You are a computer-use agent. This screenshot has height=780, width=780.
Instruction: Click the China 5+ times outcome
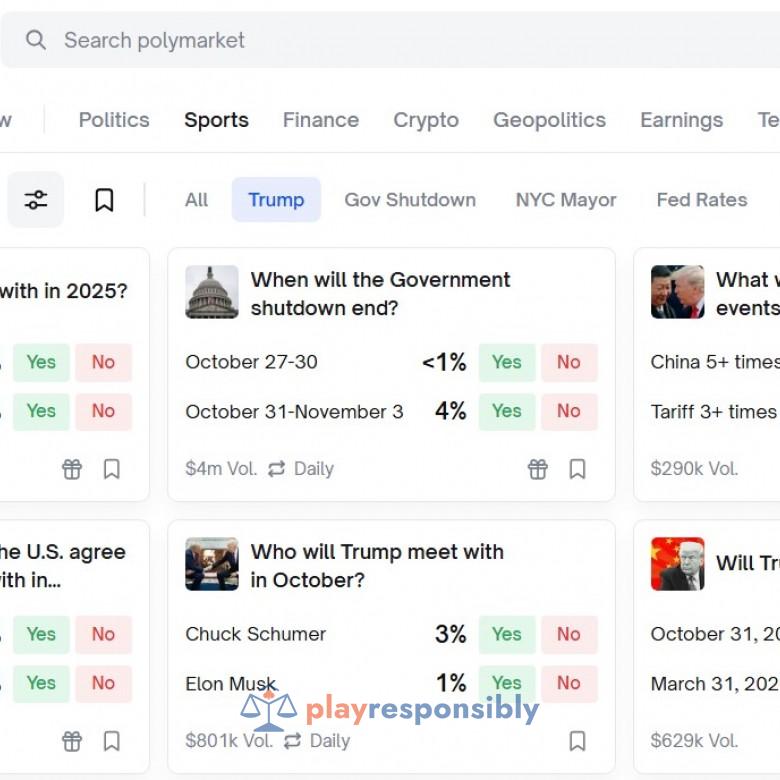point(715,362)
